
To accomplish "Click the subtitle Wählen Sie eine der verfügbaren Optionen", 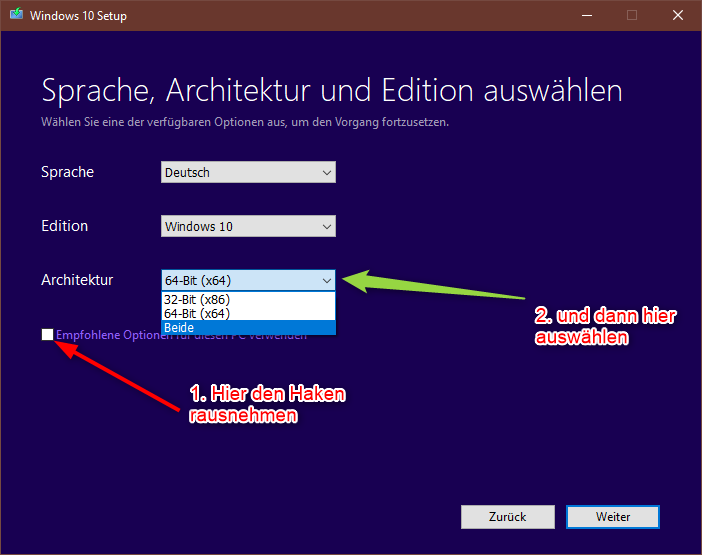I will [245, 122].
